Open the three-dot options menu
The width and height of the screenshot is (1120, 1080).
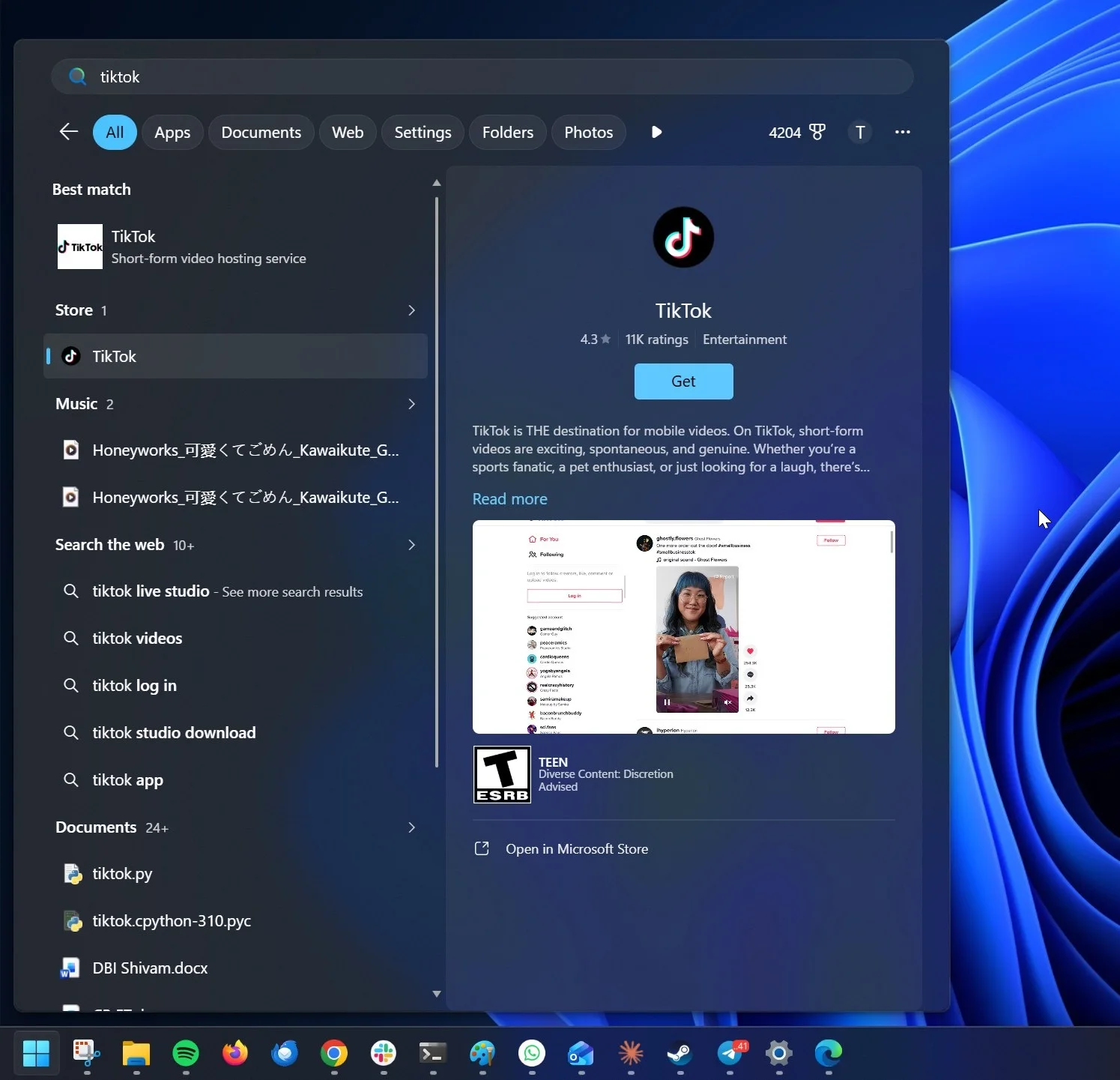point(903,132)
